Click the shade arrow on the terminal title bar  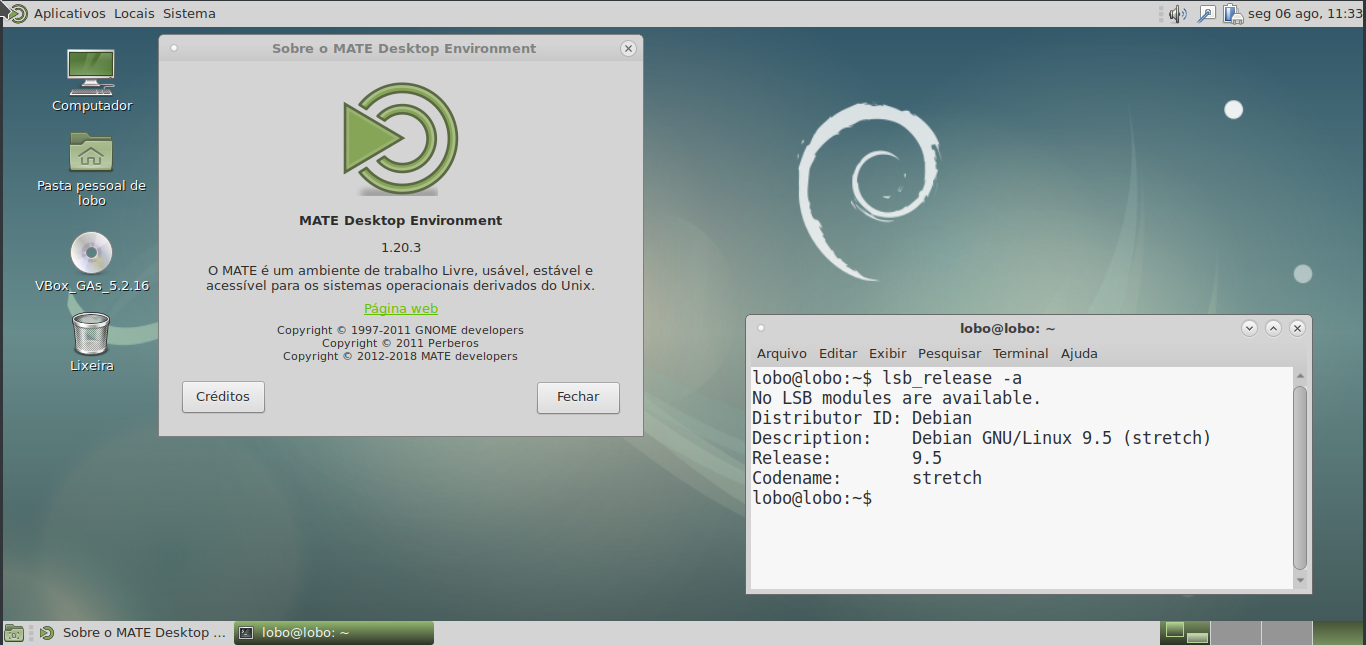[1273, 328]
